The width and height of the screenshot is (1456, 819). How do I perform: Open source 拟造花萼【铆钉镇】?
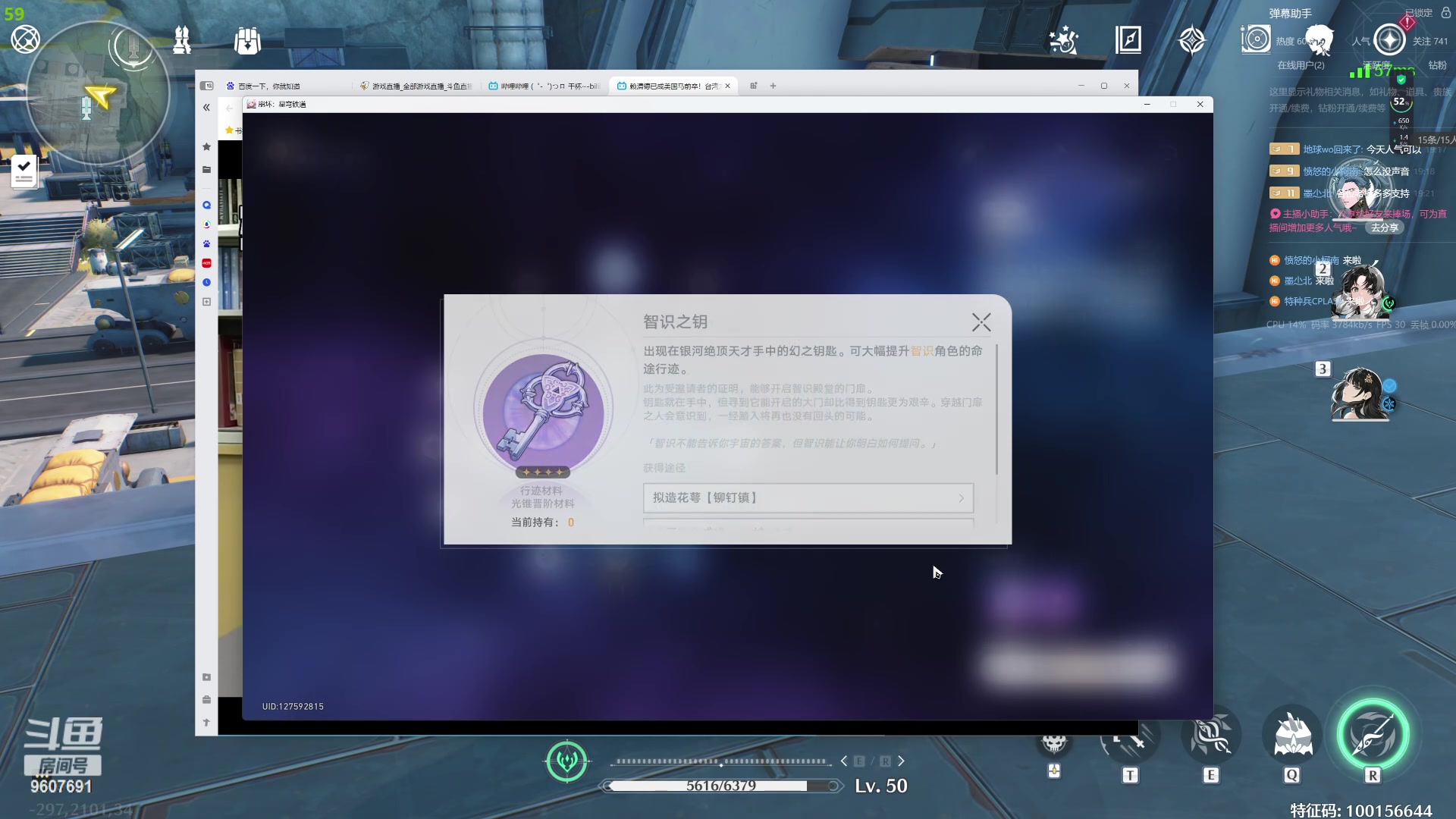pyautogui.click(x=808, y=498)
